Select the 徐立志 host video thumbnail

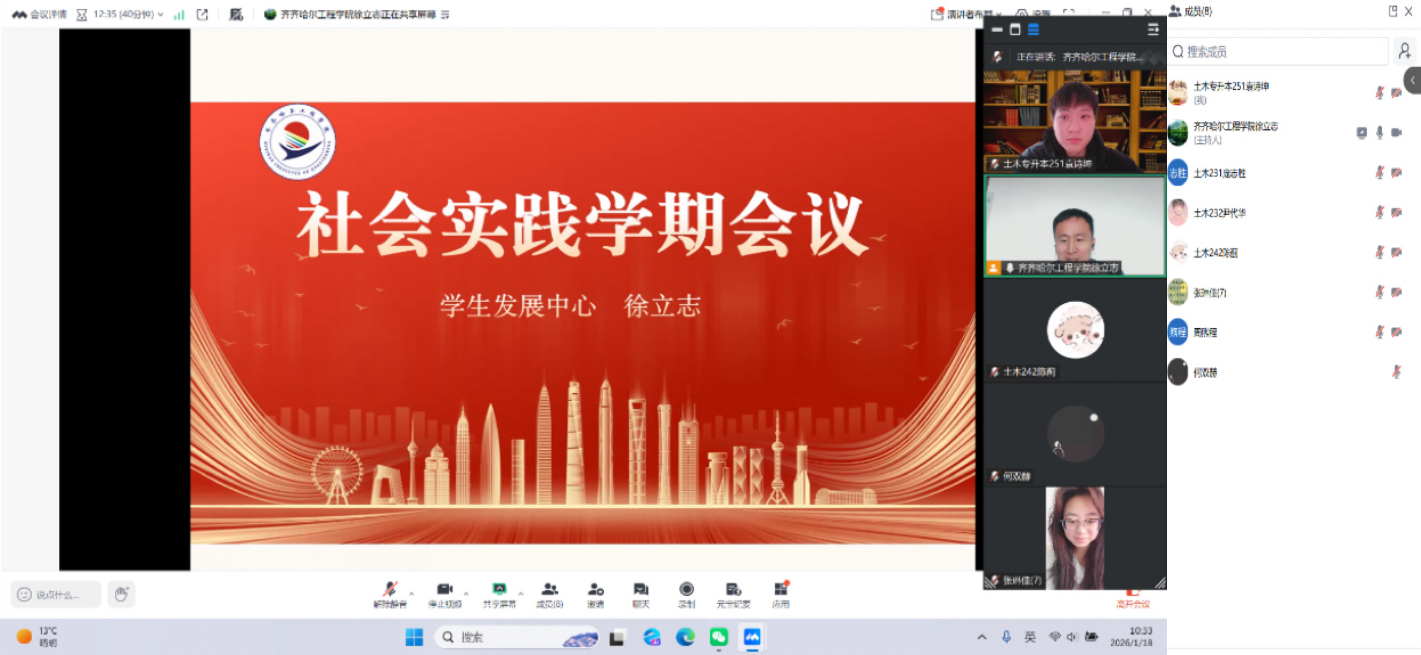tap(1074, 226)
